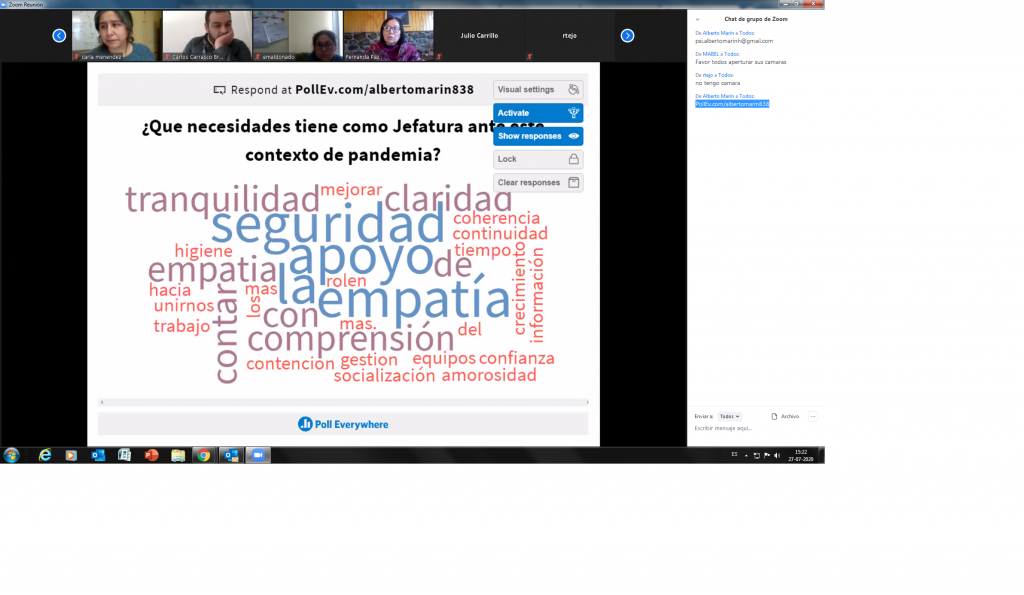Collapse the Zoom group chat chevron
The image size is (1024, 595).
tap(698, 19)
